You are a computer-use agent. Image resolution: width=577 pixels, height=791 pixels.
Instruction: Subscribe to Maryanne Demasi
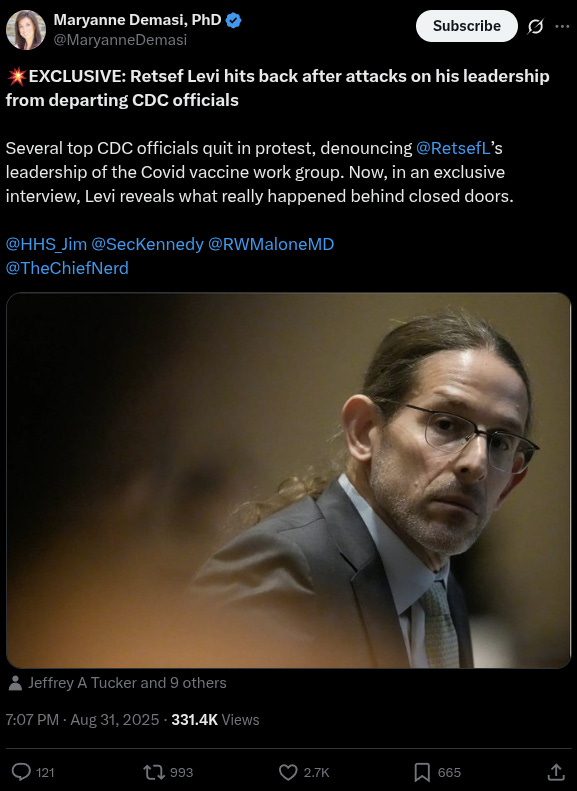467,26
